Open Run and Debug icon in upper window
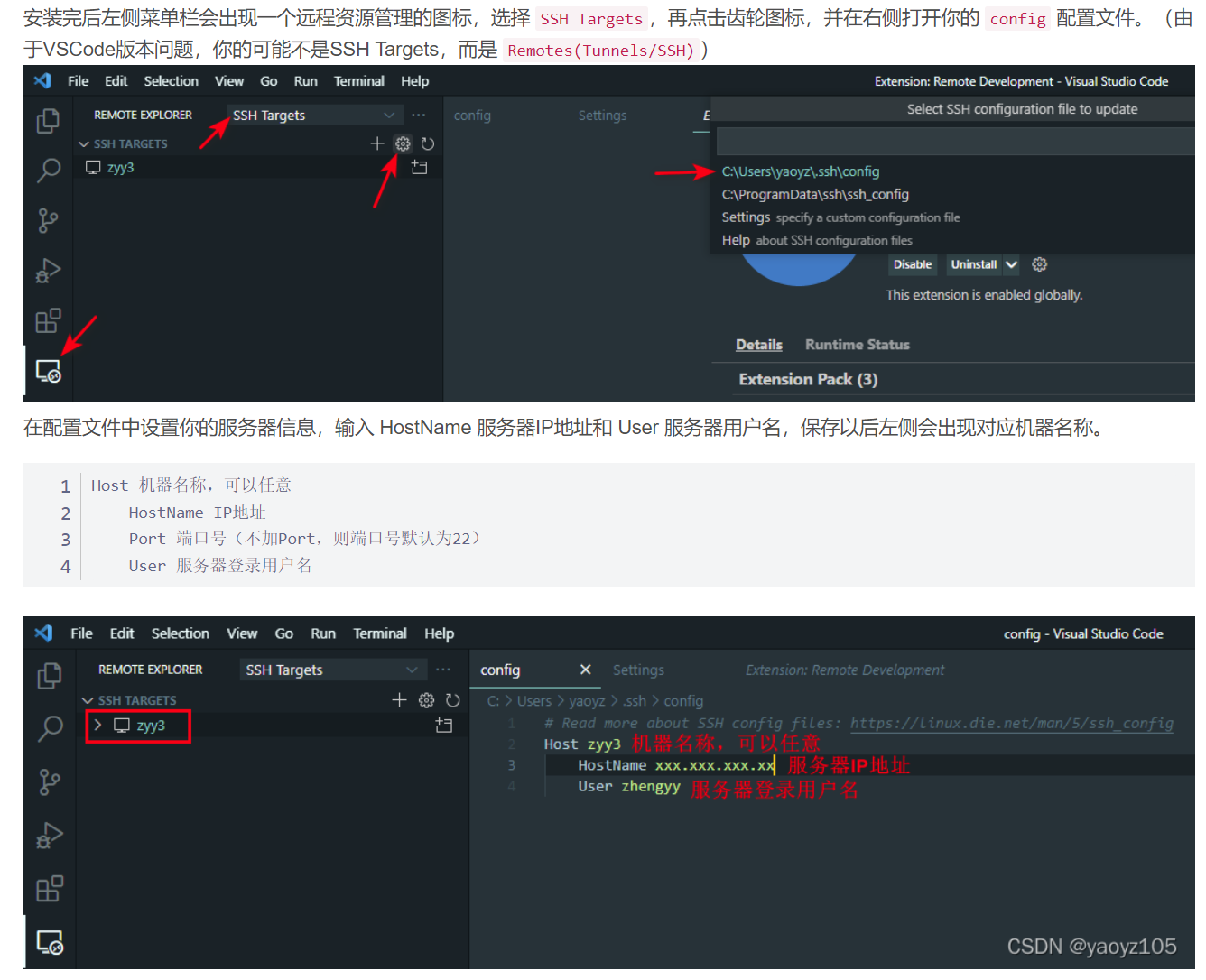The width and height of the screenshot is (1206, 980). pyautogui.click(x=48, y=271)
